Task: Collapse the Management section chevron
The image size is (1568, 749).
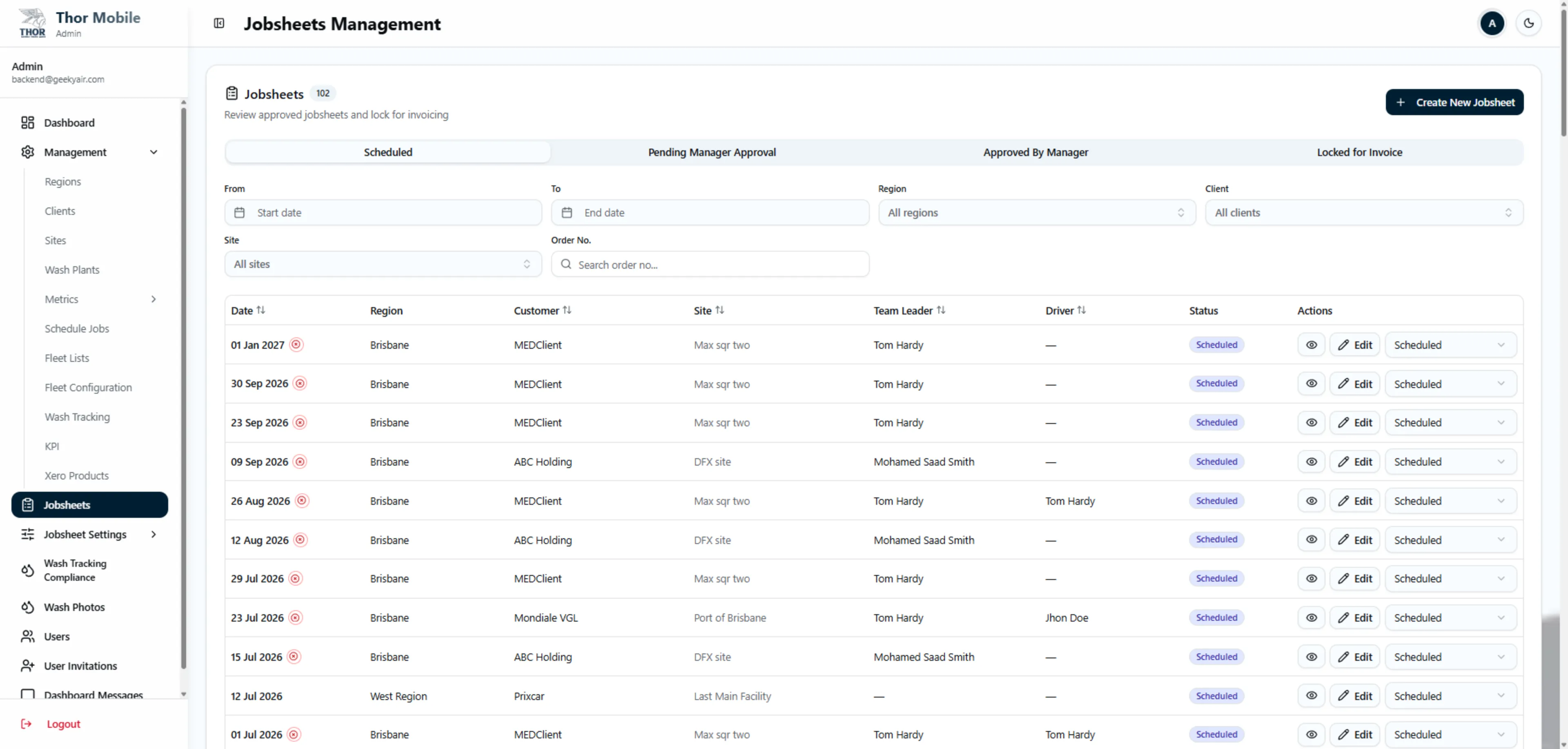Action: 154,152
